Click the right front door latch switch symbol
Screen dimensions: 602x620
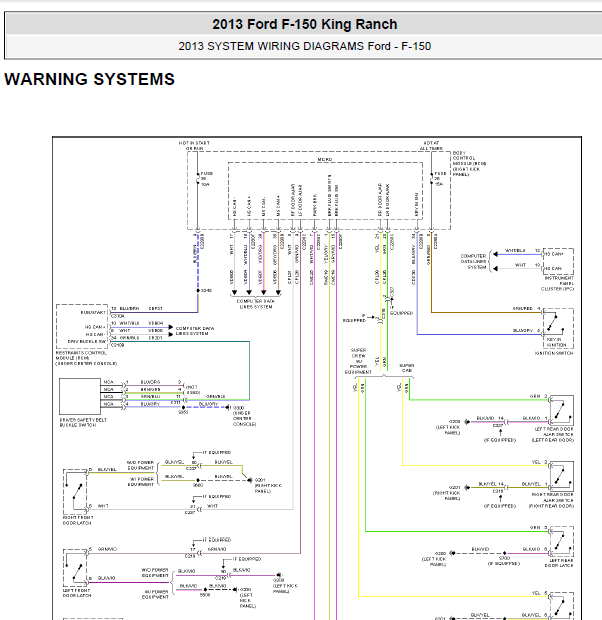pyautogui.click(x=75, y=491)
